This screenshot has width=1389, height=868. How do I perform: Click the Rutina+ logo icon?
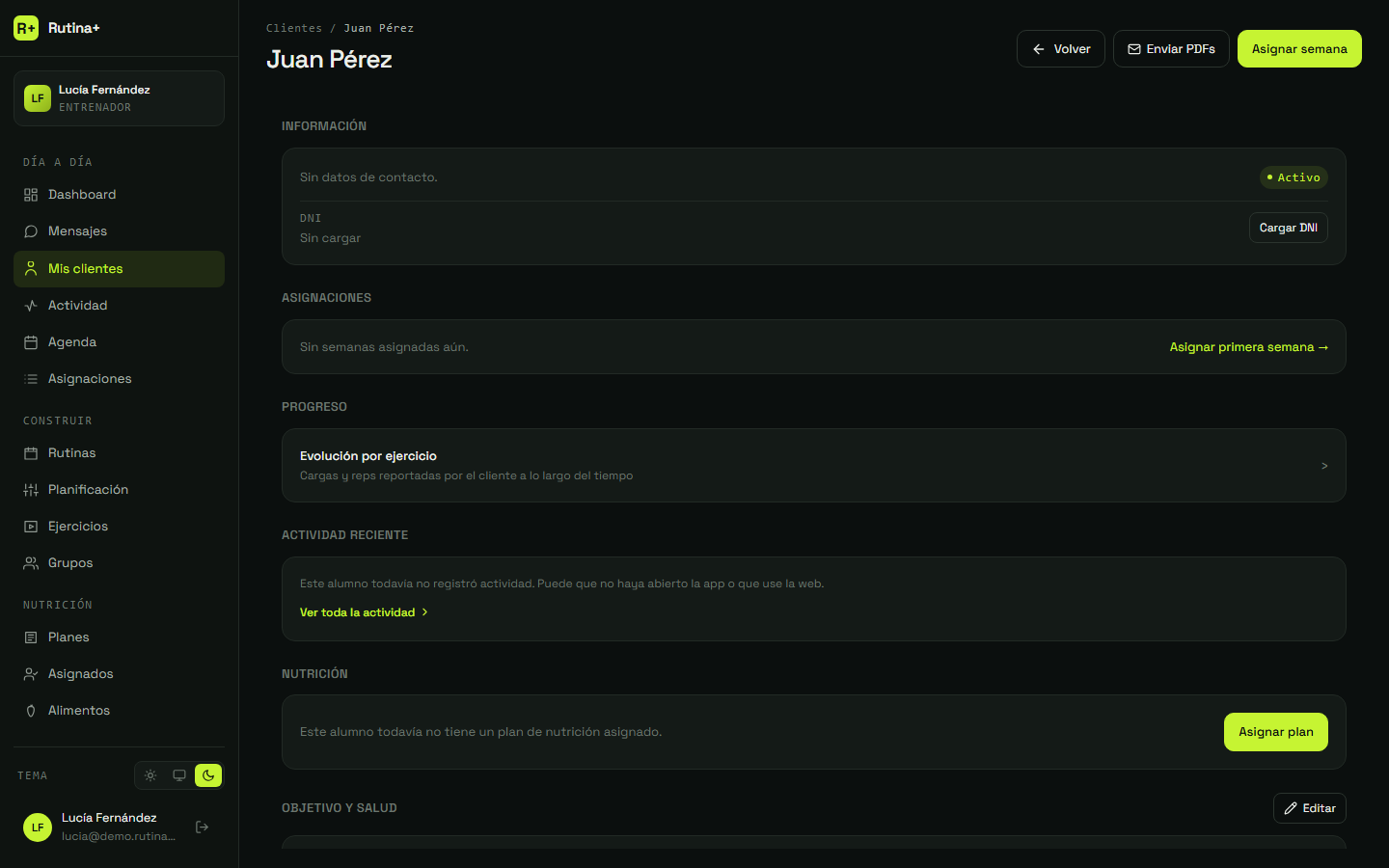click(26, 28)
